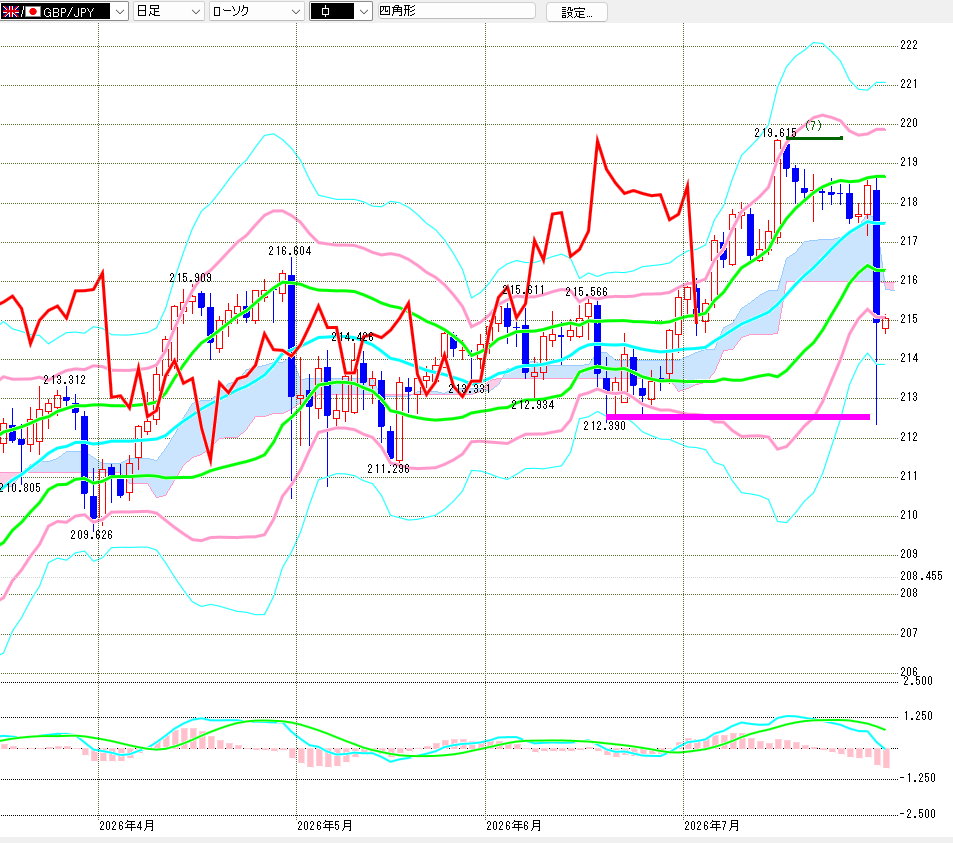Viewport: 953px width, 843px height.
Task: Click the 2026年7月 date axis label
Action: tap(712, 825)
